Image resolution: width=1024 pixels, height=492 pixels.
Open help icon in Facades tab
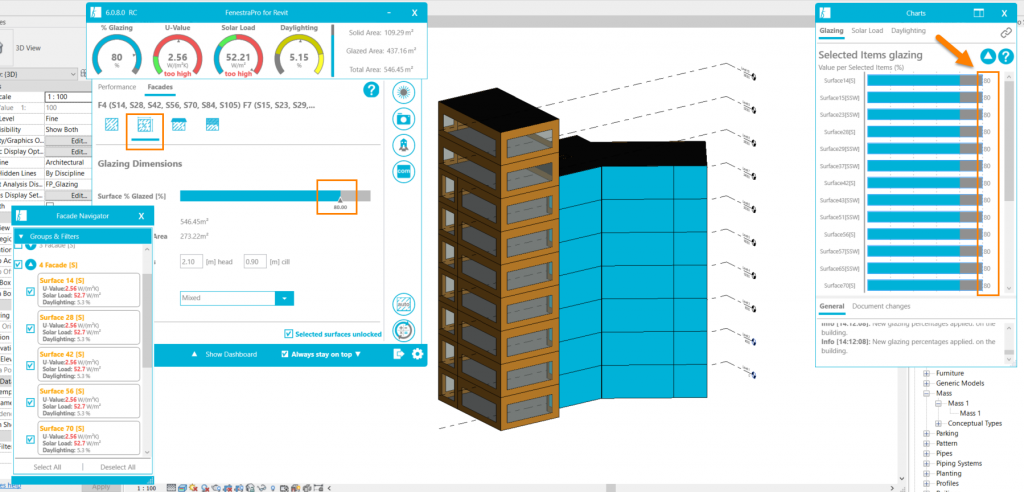(371, 90)
